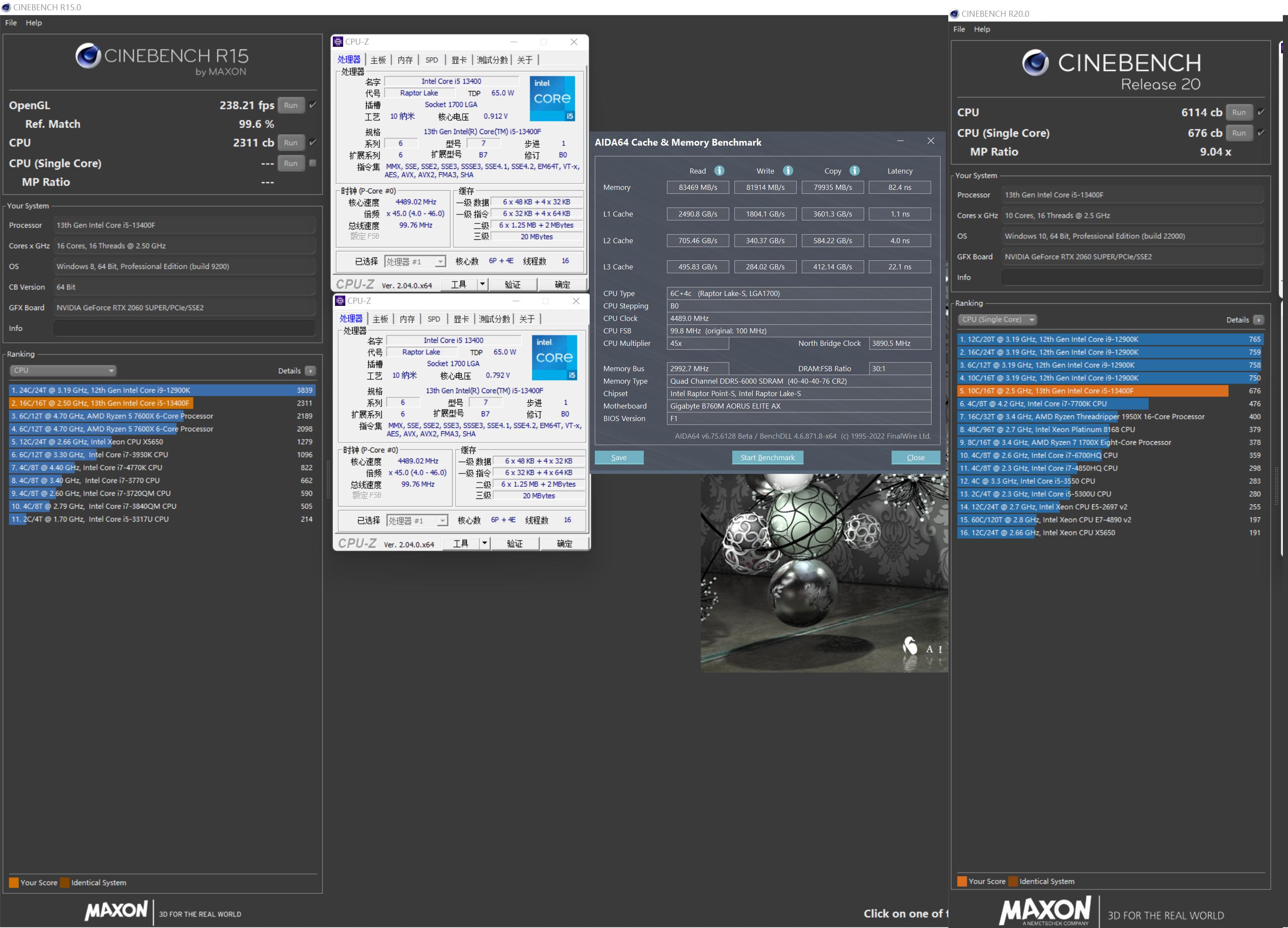The width and height of the screenshot is (1288, 928).
Task: Run the CPU test in Cinebench R15
Action: [x=291, y=143]
